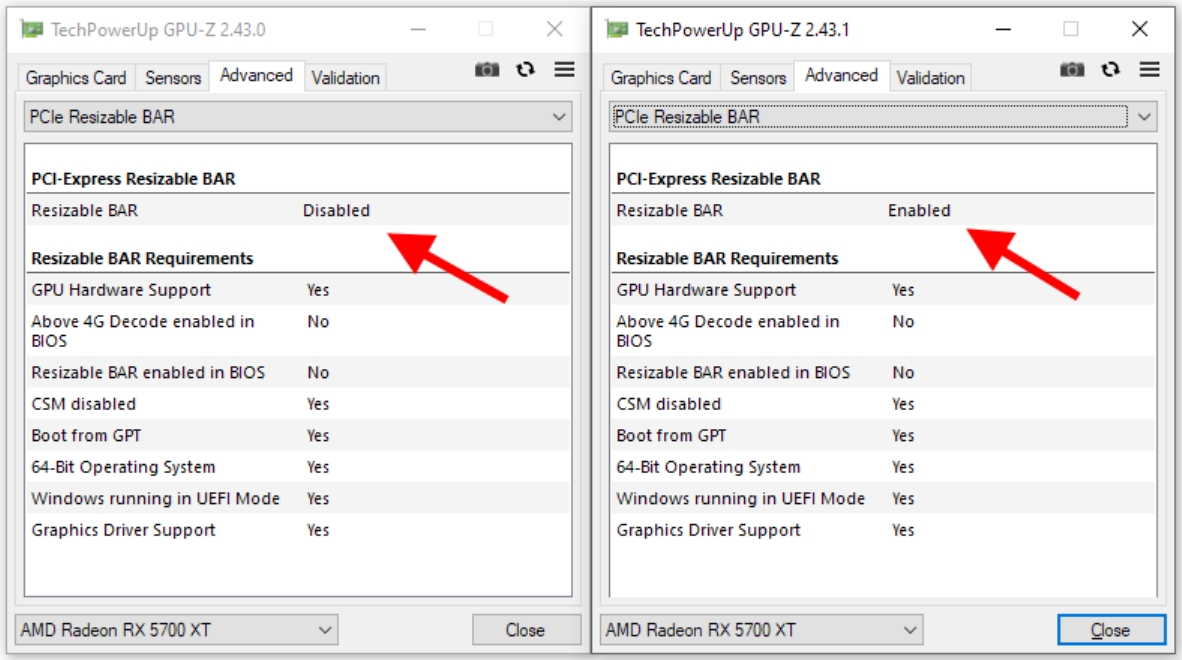This screenshot has height=660, width=1182.
Task: Take a screenshot in GPU-Z 2.43.0 window
Action: [x=487, y=70]
